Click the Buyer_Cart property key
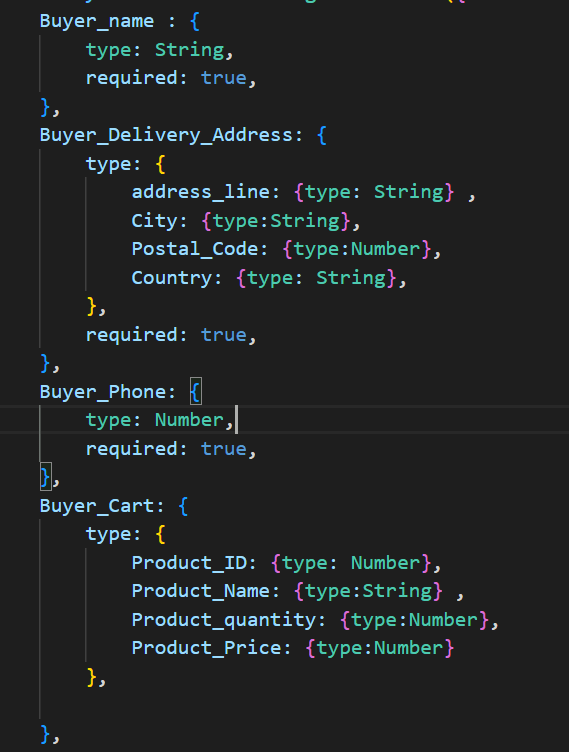Screen dimensions: 569x752 pos(97,506)
